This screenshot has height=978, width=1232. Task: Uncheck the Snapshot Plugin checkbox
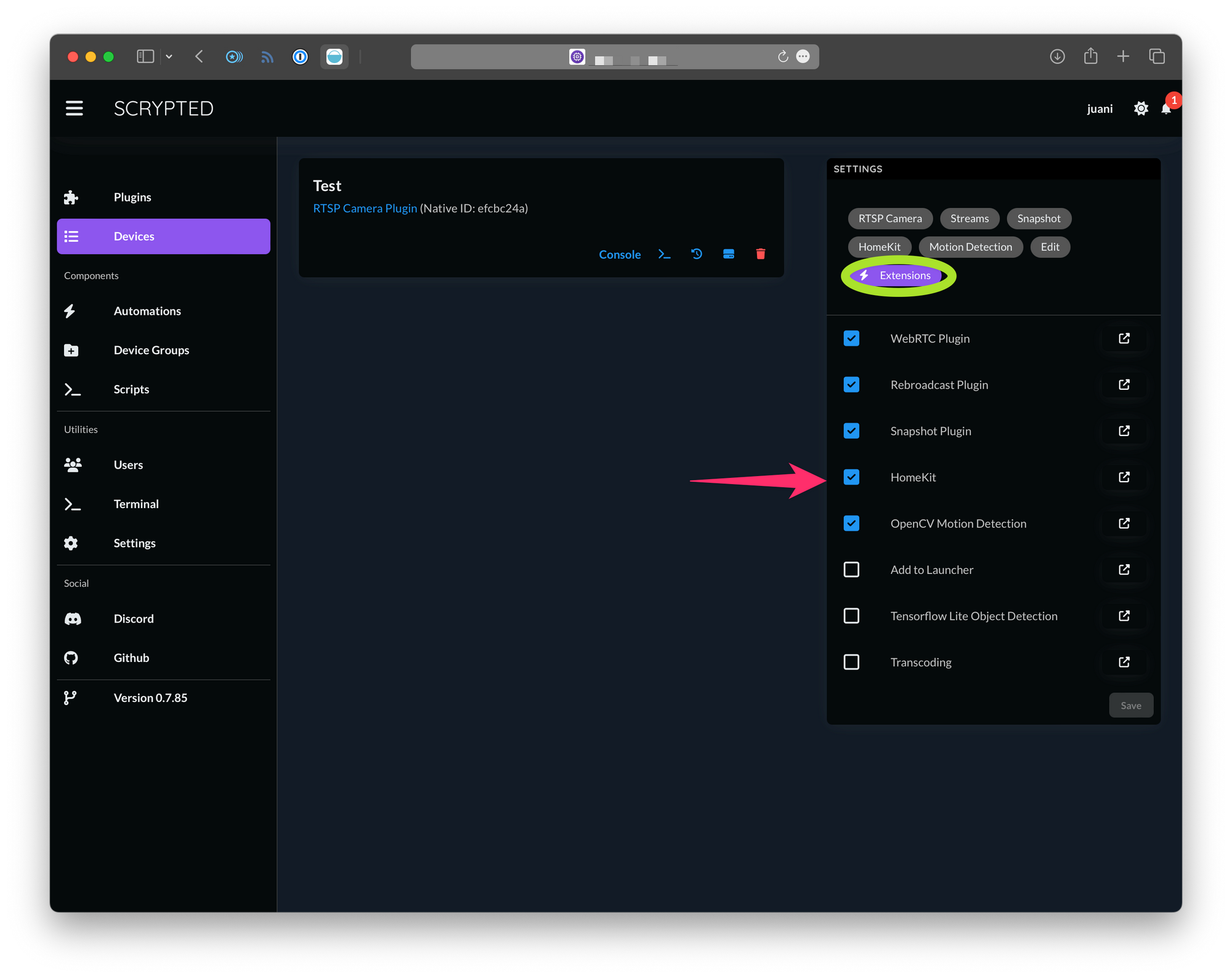tap(851, 430)
